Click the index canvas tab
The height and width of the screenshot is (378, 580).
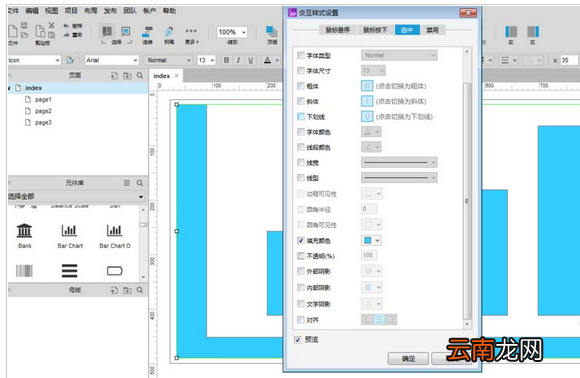point(162,76)
